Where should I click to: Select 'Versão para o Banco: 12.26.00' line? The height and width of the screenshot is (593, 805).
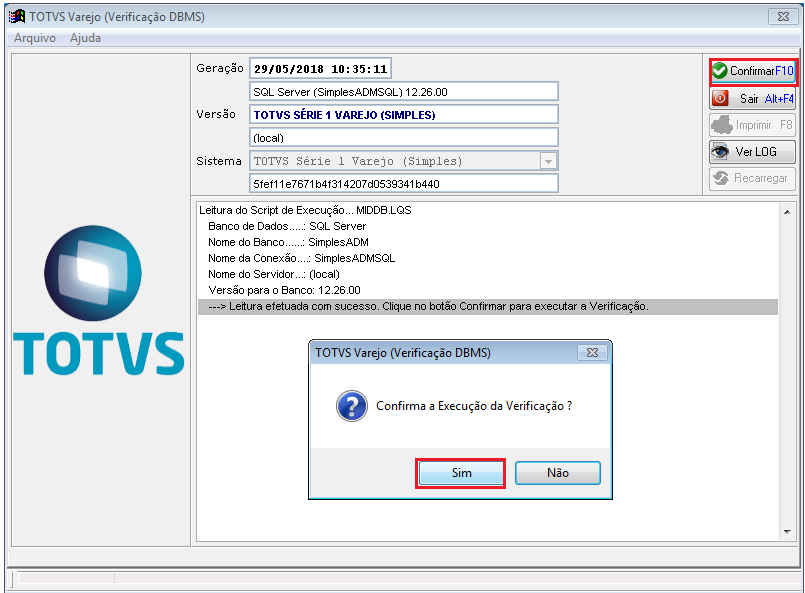tap(284, 290)
